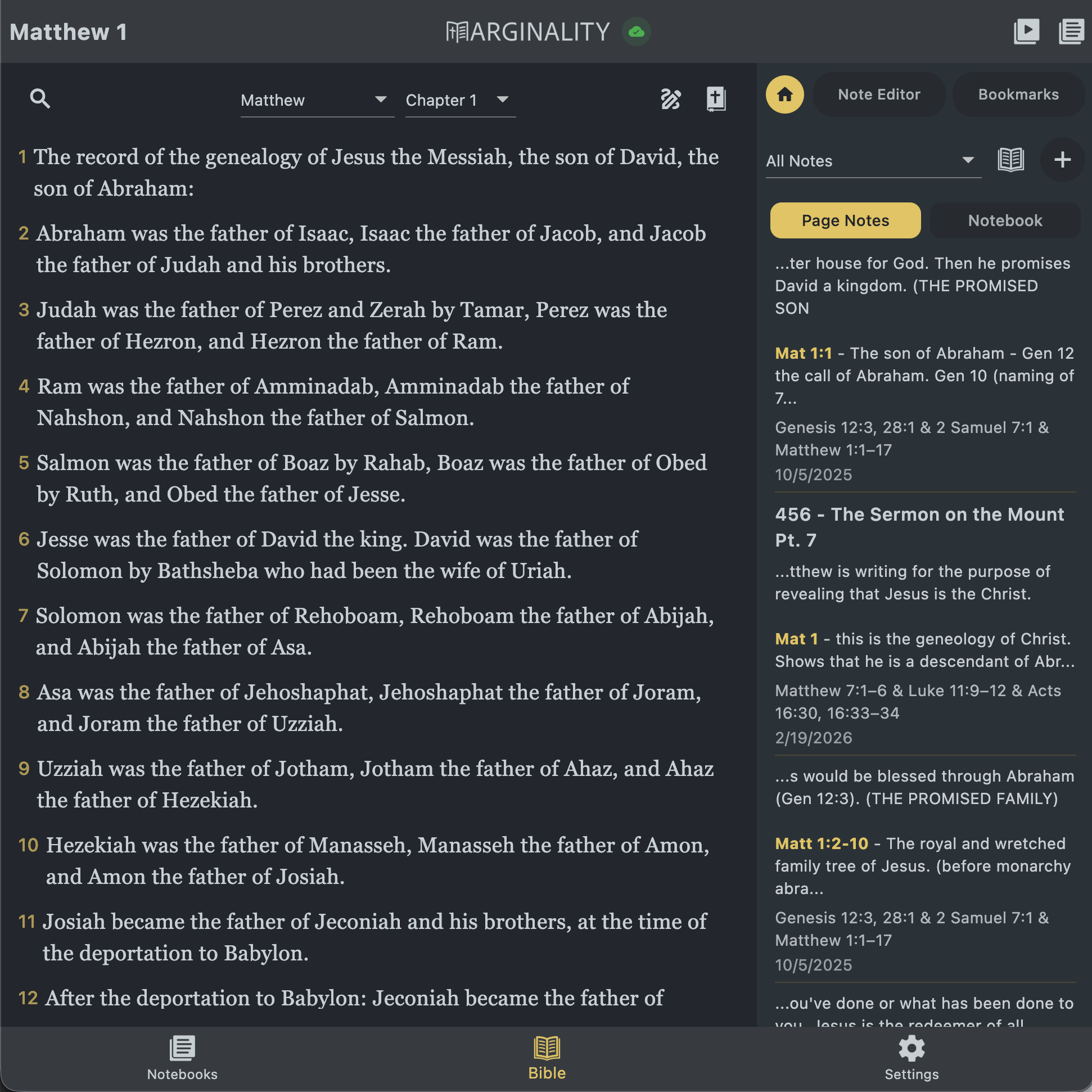The height and width of the screenshot is (1092, 1092).
Task: Create a new note with the plus icon
Action: tap(1062, 159)
